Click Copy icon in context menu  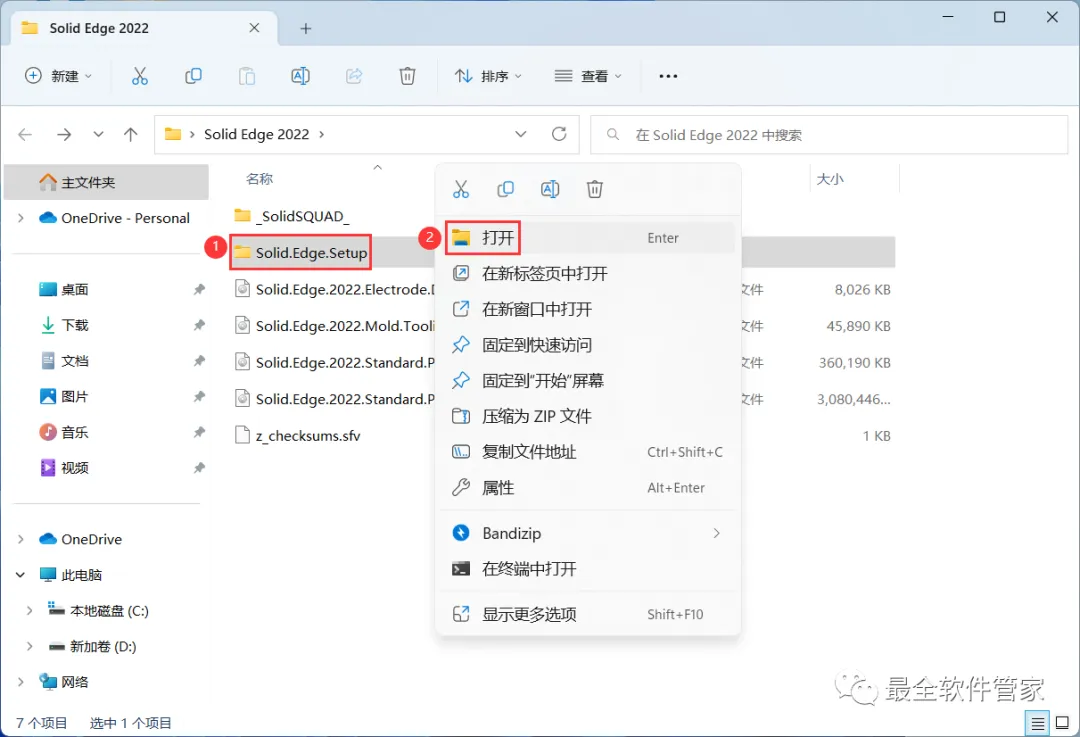[x=506, y=189]
